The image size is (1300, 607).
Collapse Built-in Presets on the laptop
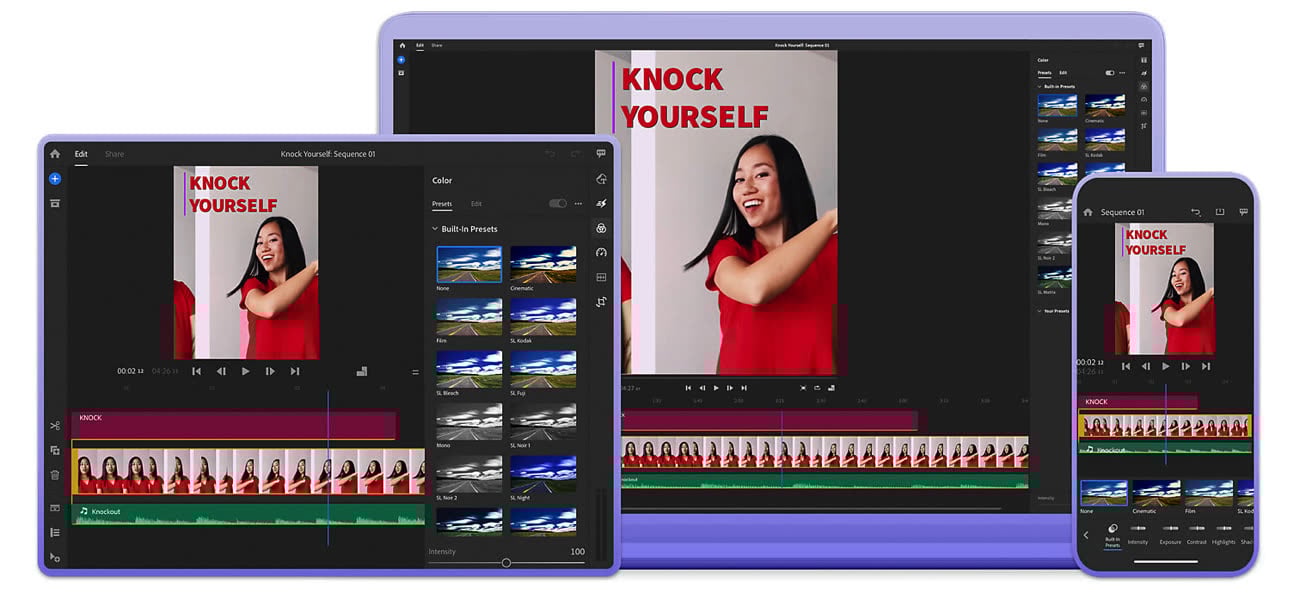[x=1039, y=87]
